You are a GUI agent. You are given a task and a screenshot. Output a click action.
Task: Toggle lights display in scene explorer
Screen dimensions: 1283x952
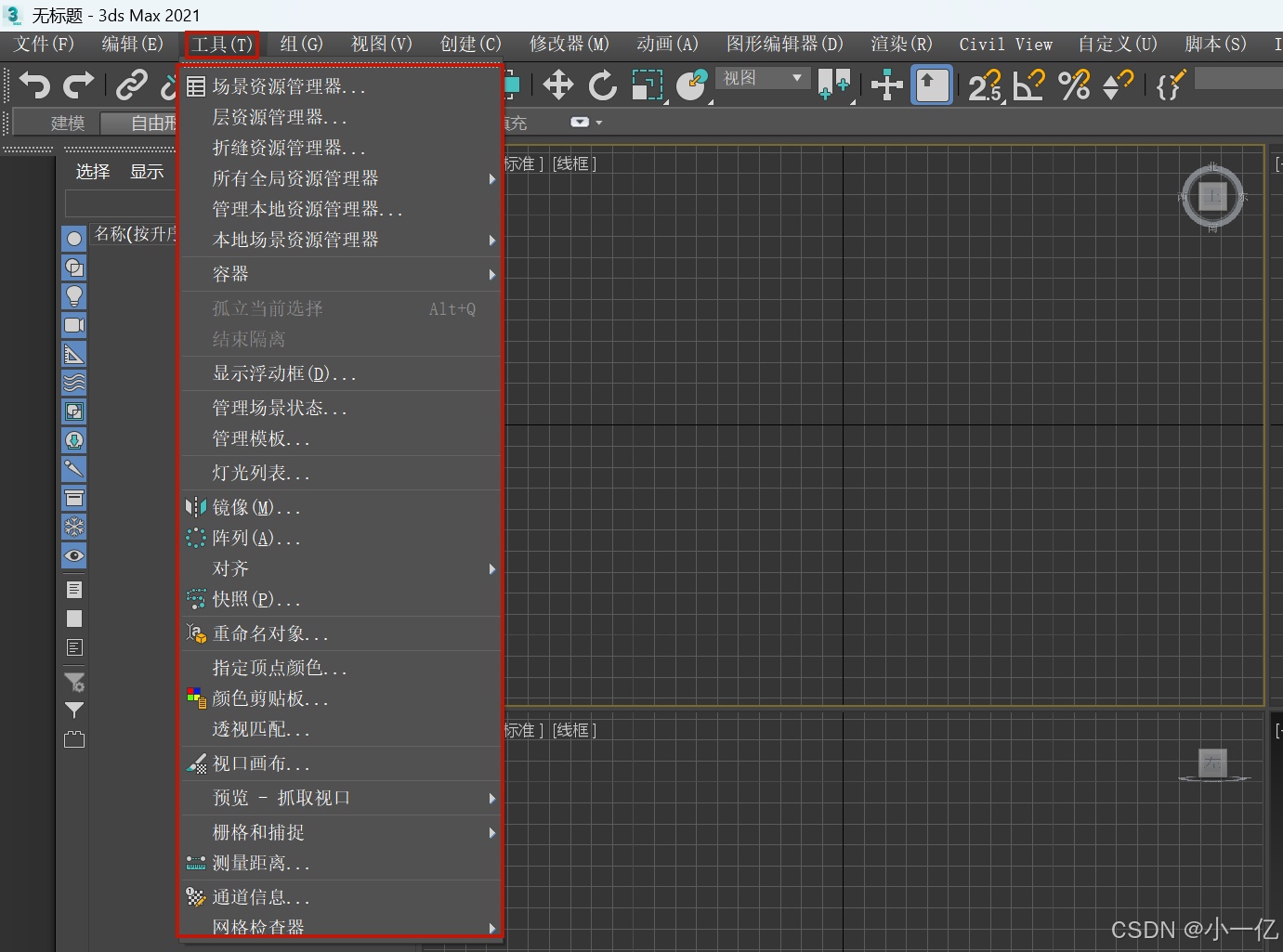[74, 296]
